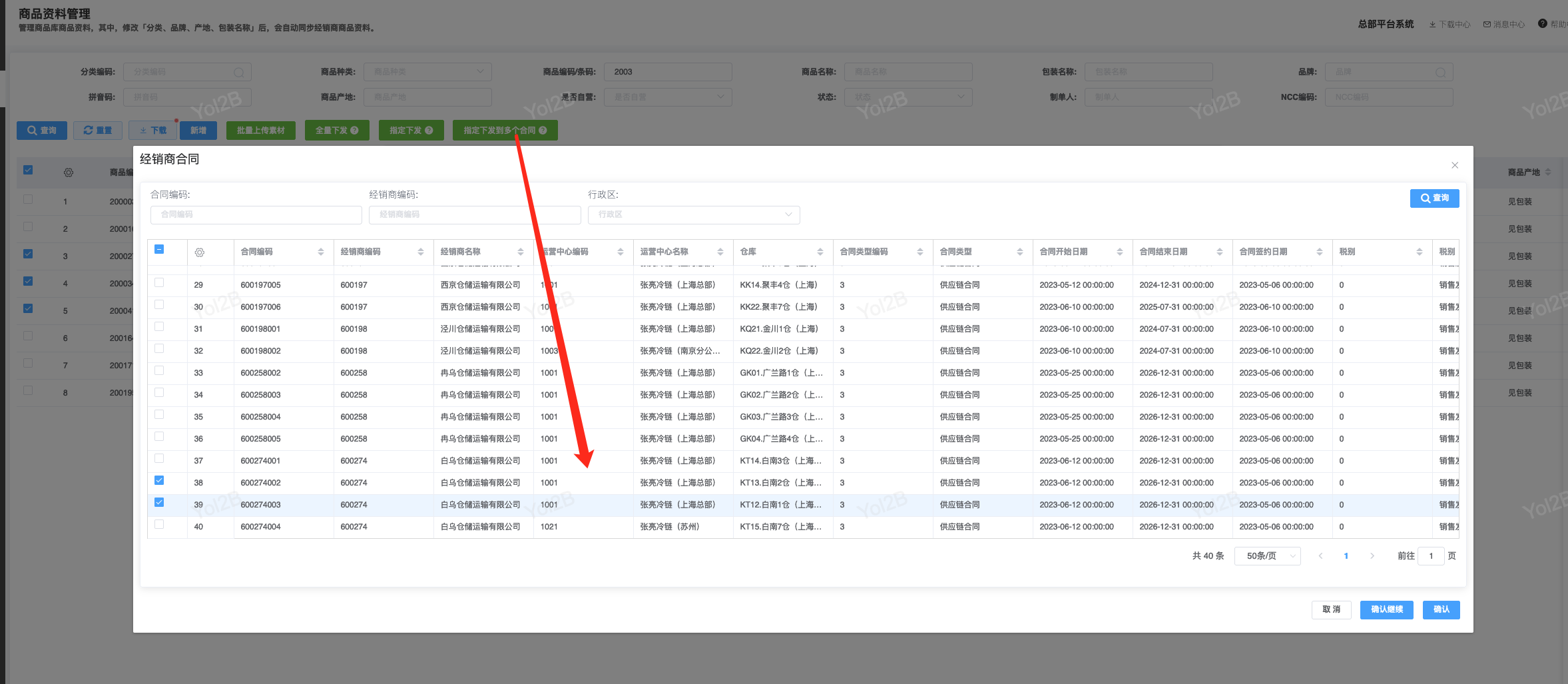The height and width of the screenshot is (684, 1568).
Task: Click the sort icon on 经销商名称 column
Action: tap(521, 252)
